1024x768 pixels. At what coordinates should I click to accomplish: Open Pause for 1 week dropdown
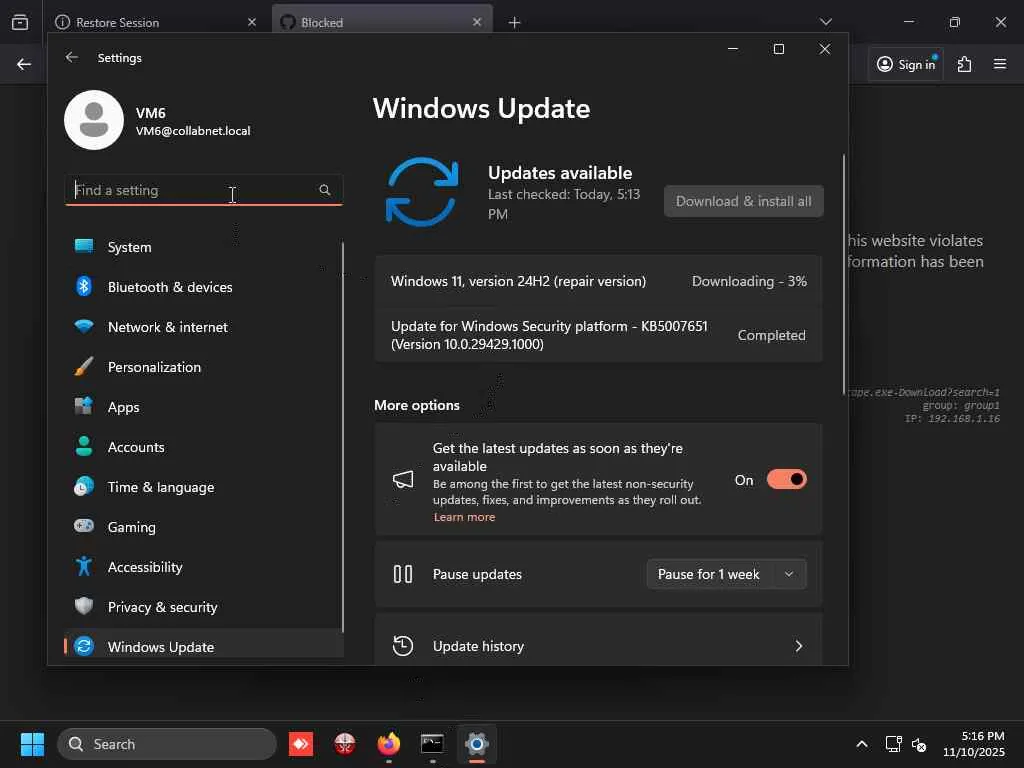tap(726, 574)
